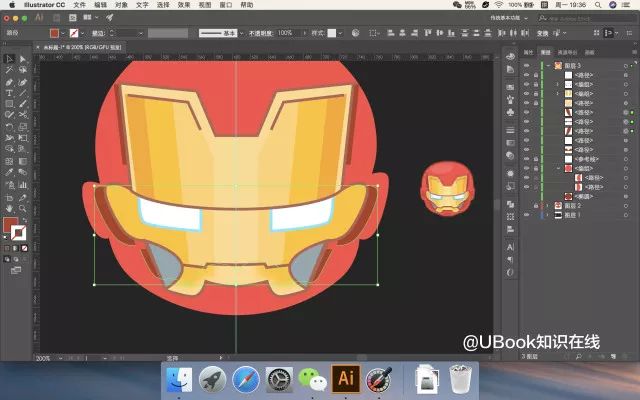The width and height of the screenshot is (640, 400).
Task: Select the Pen tool
Action: (9, 82)
